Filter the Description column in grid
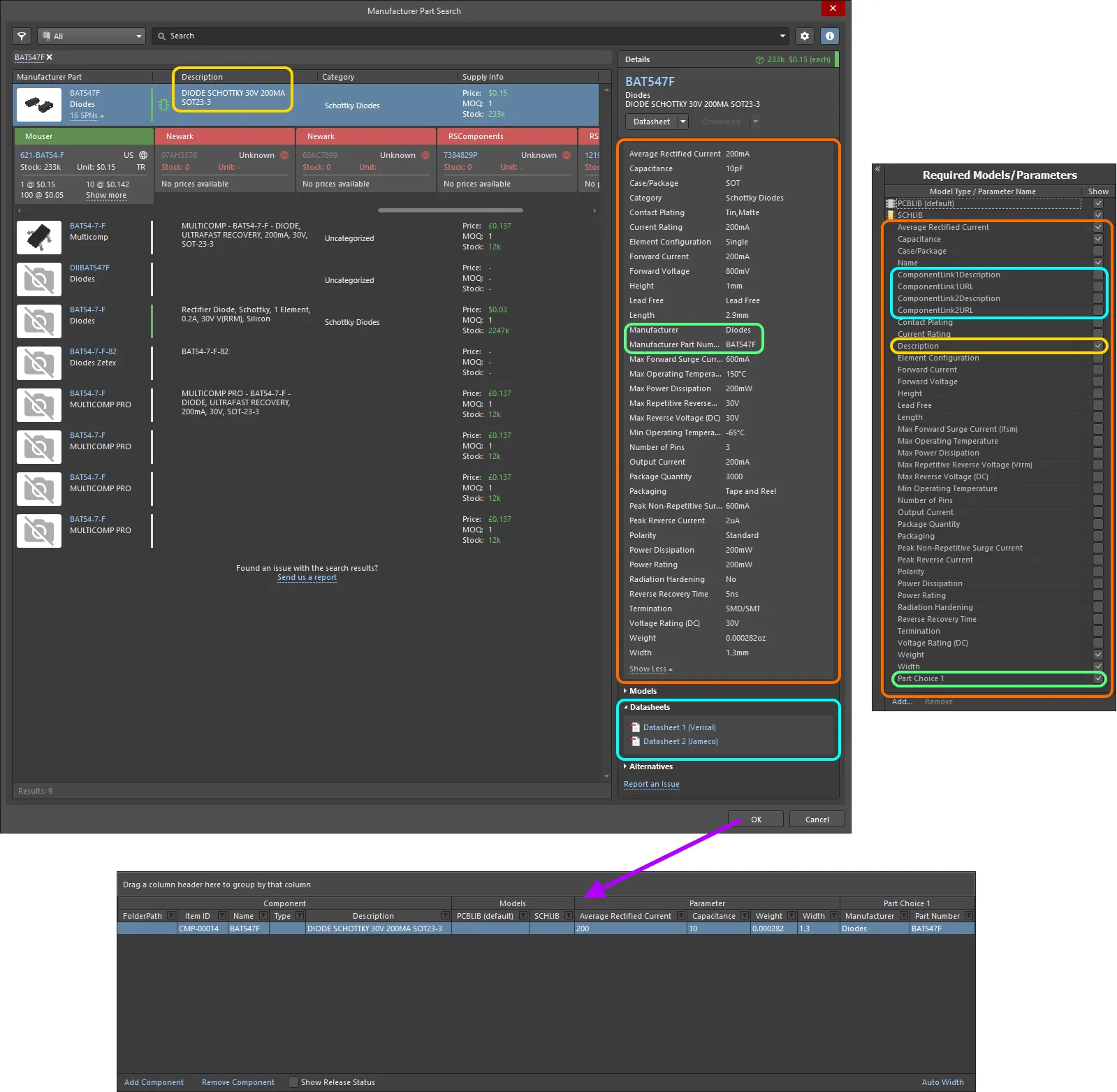The image size is (1117, 1092). click(x=446, y=916)
